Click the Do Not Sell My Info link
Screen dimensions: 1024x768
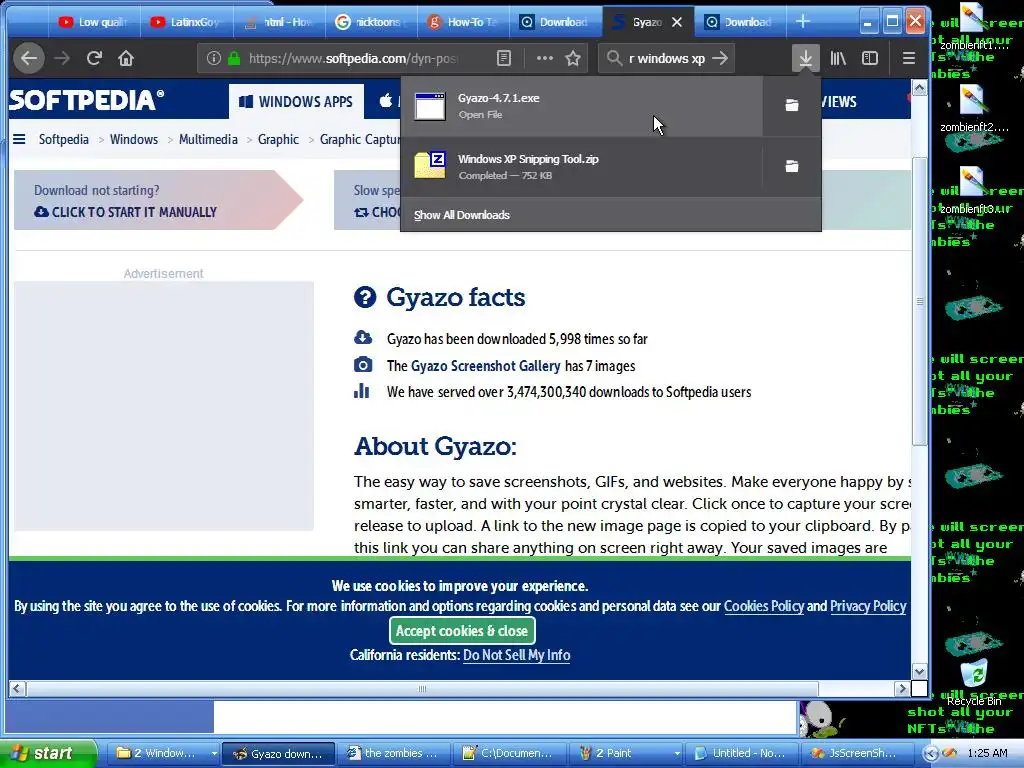517,655
